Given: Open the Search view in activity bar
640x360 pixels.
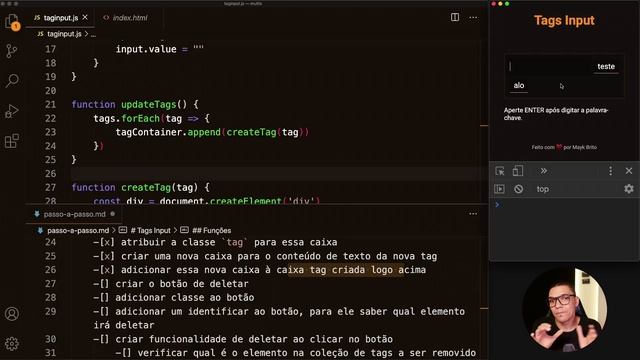Looking at the screenshot, I should (x=12, y=80).
